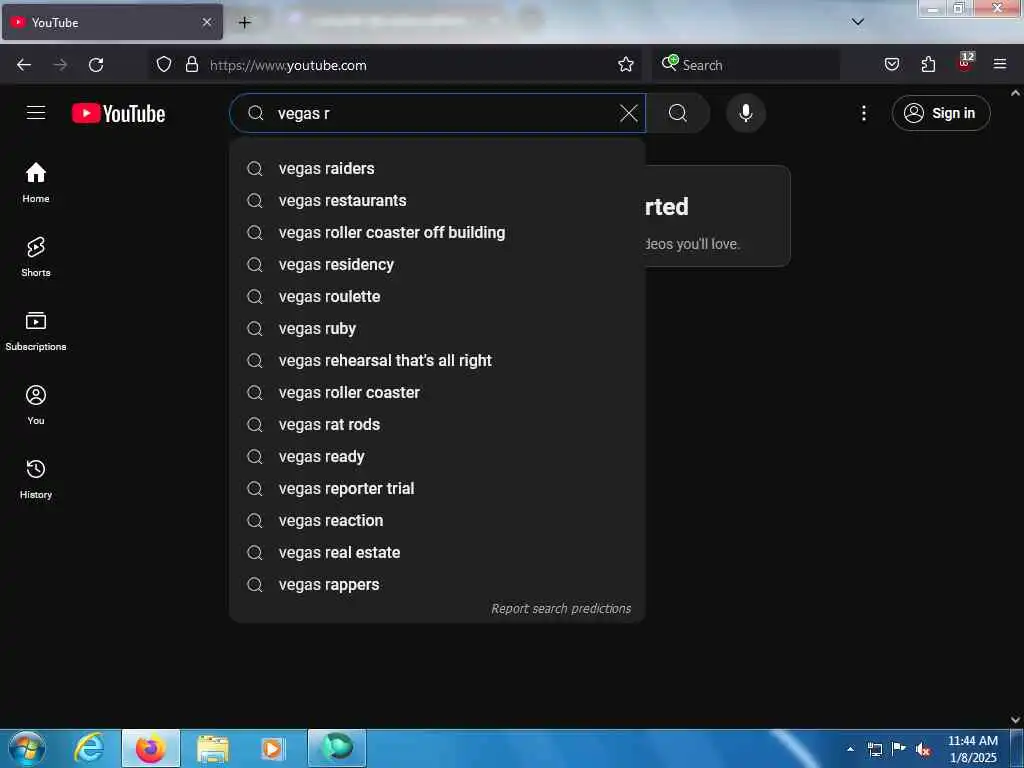Open the network tray icon
This screenshot has height=768, width=1024.
(x=874, y=750)
